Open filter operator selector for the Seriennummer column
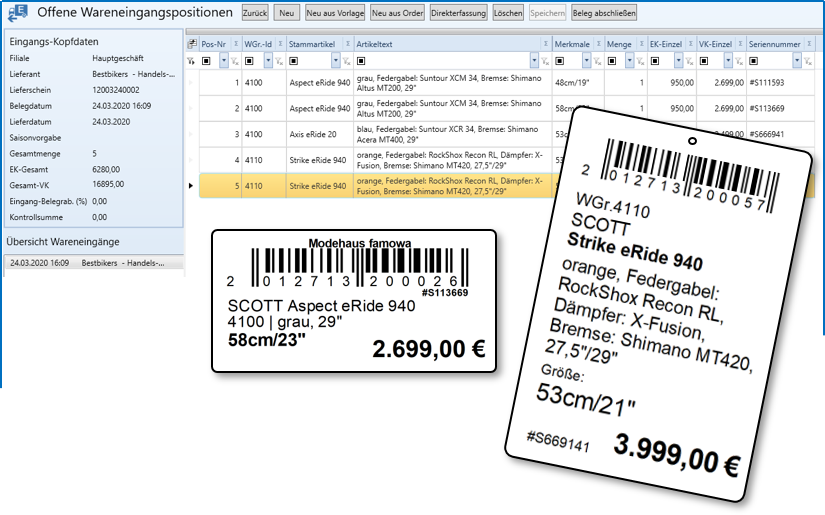Image resolution: width=825 pixels, height=515 pixels. coord(753,62)
